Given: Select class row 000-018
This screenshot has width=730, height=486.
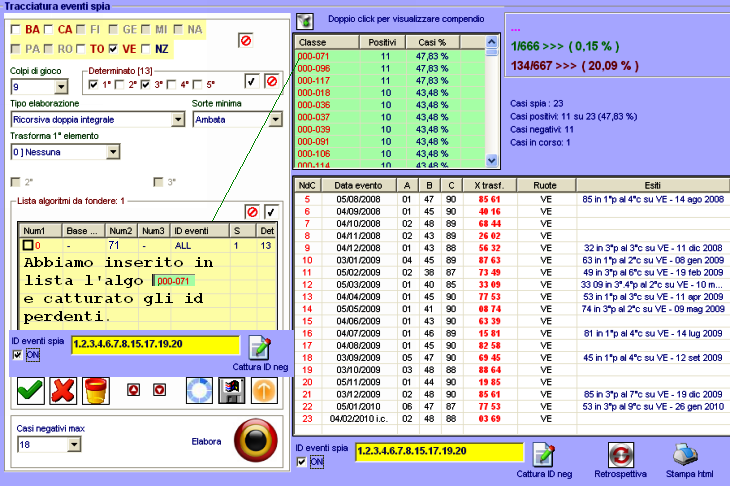Looking at the screenshot, I should tap(390, 93).
